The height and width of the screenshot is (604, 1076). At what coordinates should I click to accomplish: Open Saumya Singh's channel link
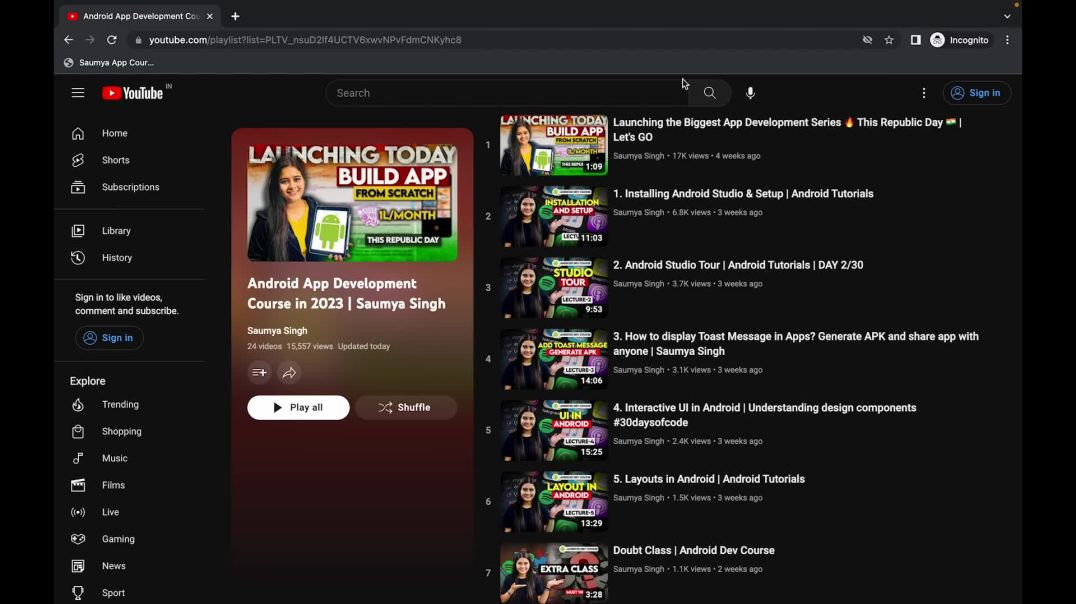click(x=277, y=330)
